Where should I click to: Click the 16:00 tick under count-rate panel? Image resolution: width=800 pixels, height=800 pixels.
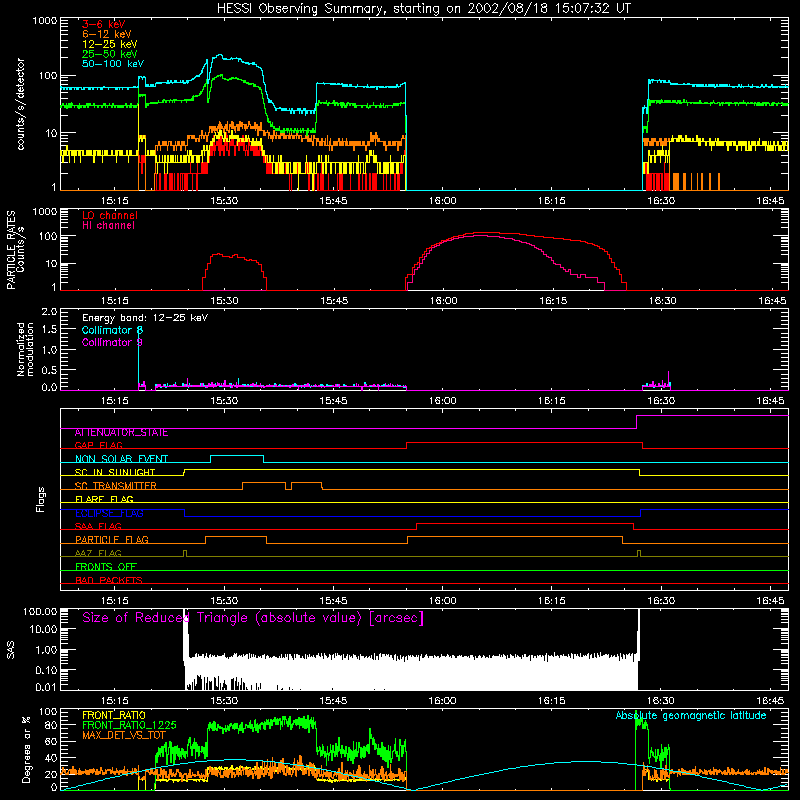click(442, 201)
